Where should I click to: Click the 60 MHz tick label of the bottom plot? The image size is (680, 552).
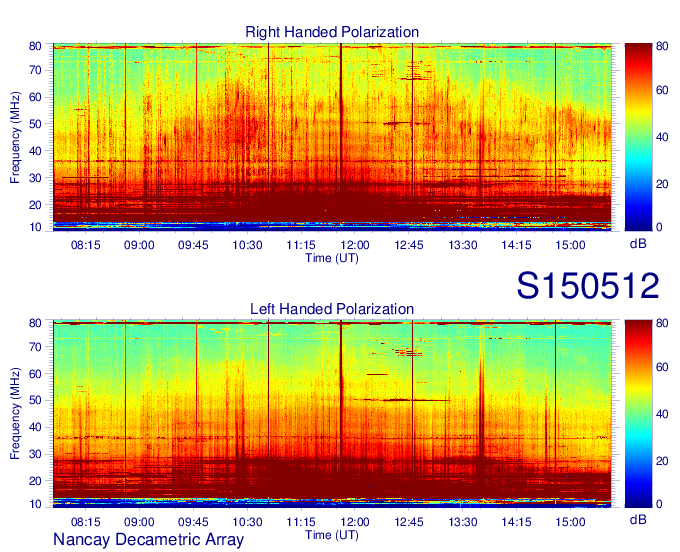(35, 373)
